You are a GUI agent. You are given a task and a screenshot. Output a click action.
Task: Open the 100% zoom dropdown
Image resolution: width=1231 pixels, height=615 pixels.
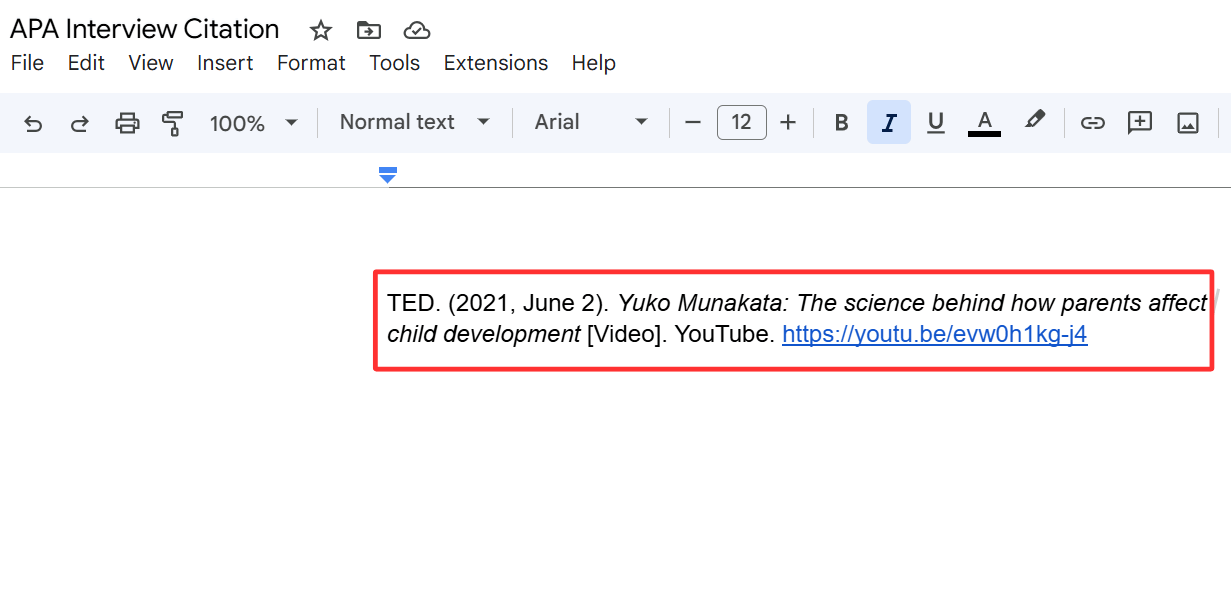click(253, 123)
